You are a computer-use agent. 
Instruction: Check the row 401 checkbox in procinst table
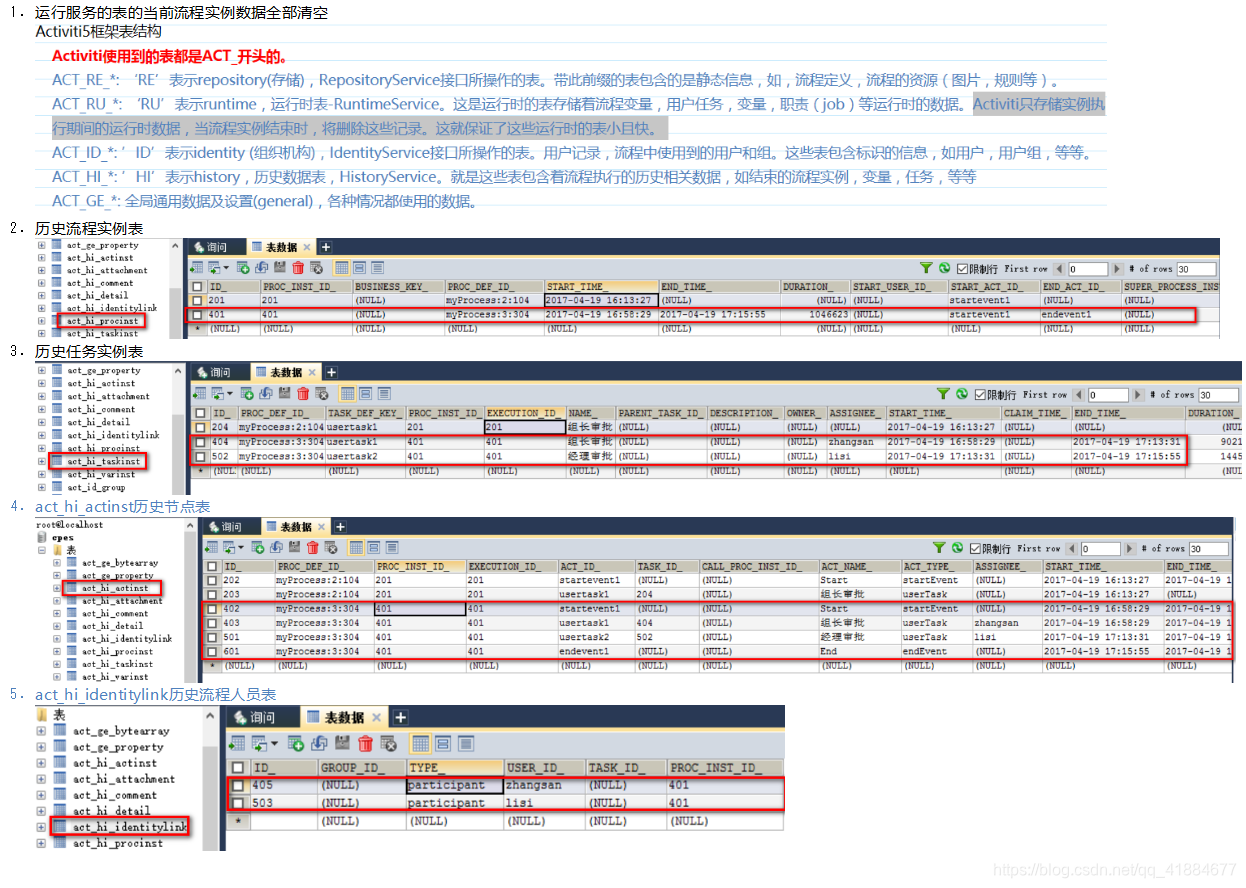tap(198, 314)
